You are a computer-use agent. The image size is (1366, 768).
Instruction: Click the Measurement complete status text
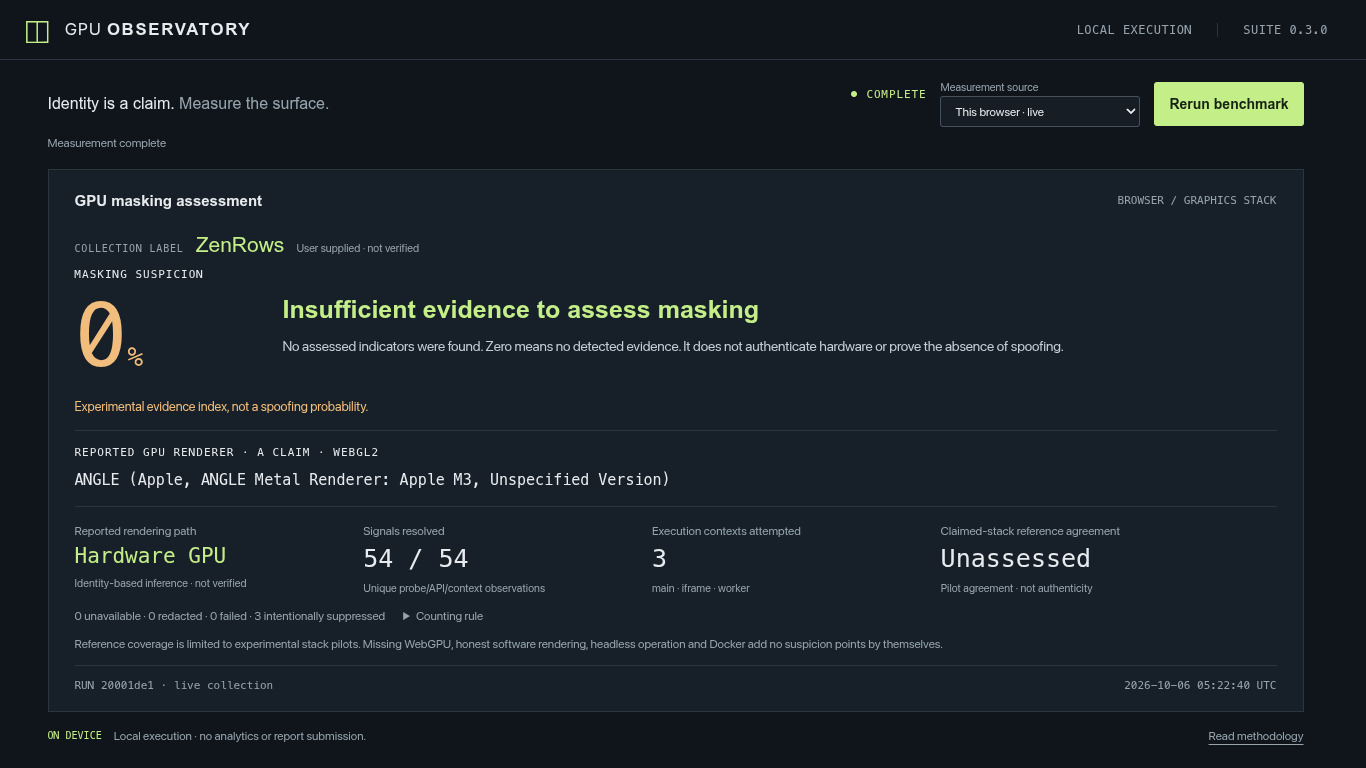point(107,144)
